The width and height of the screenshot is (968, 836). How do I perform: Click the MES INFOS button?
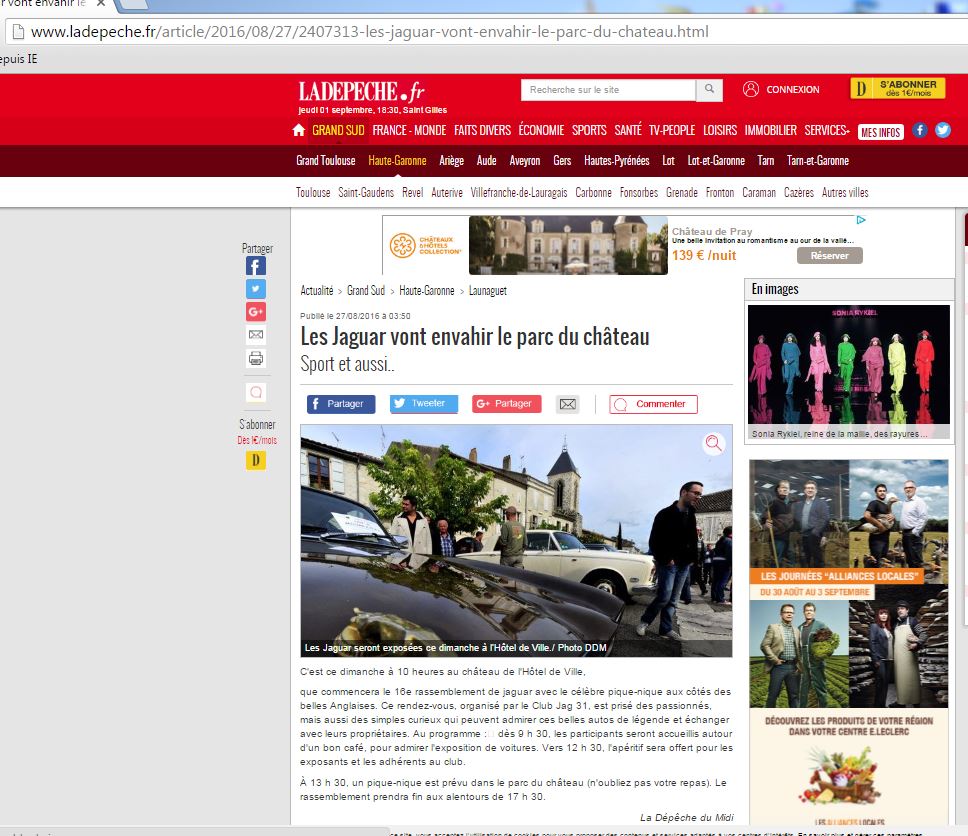click(881, 132)
